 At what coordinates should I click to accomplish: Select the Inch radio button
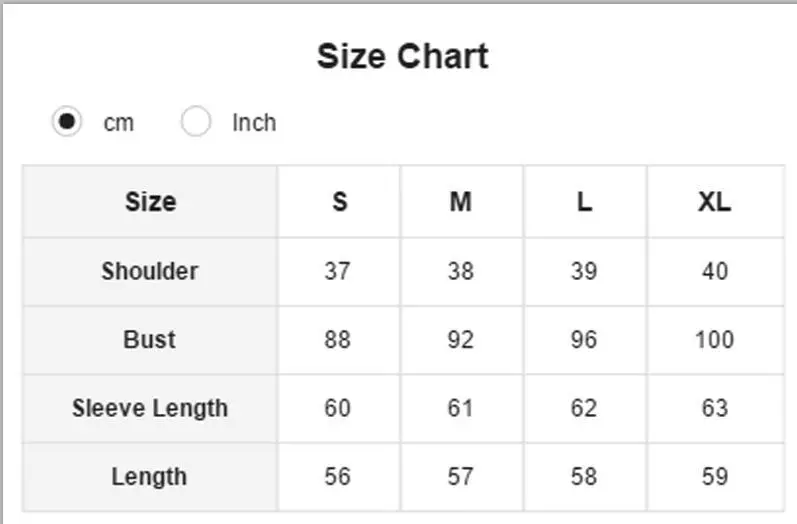coord(196,123)
